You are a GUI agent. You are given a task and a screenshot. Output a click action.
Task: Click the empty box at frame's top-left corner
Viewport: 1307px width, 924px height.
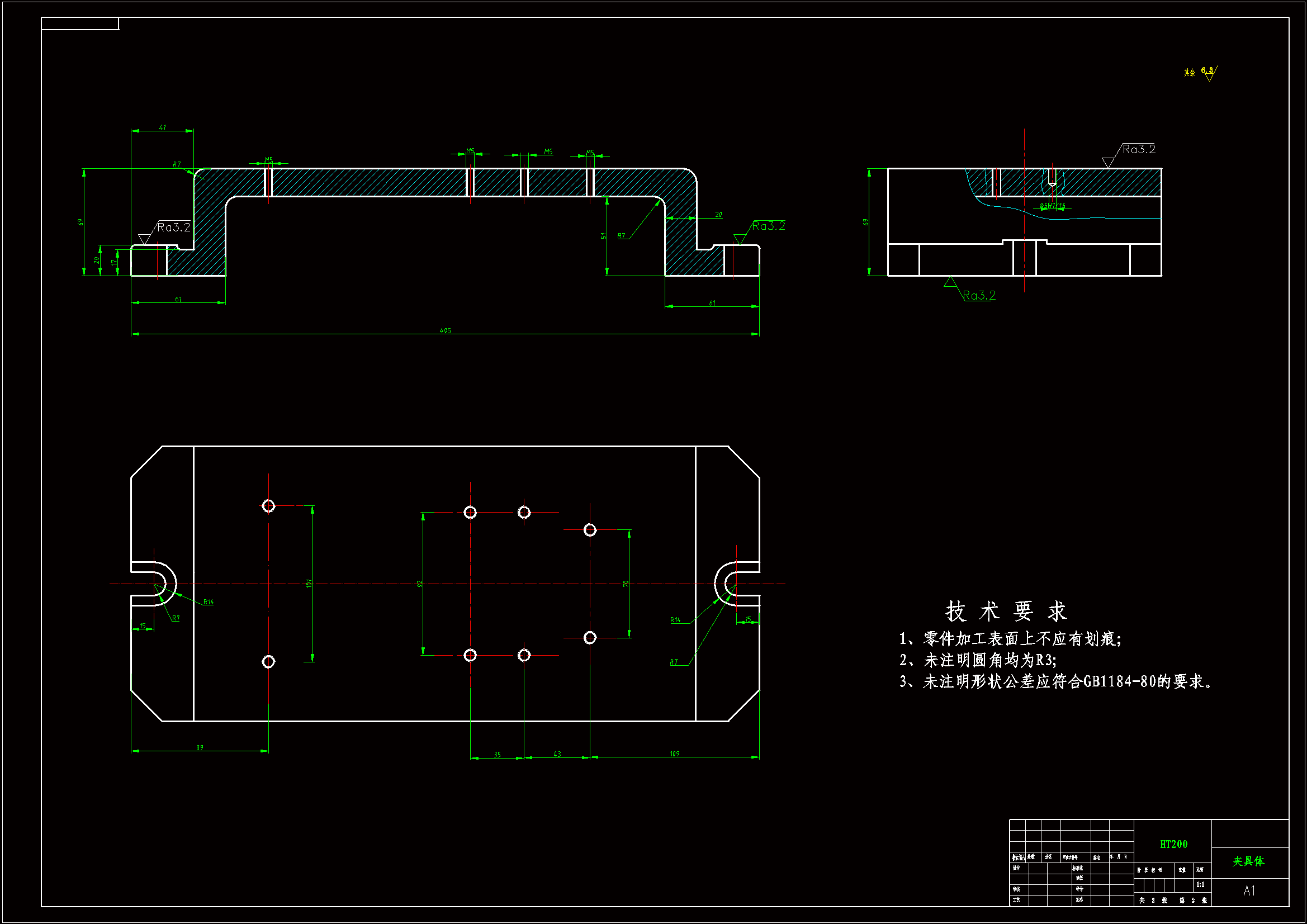click(x=80, y=23)
